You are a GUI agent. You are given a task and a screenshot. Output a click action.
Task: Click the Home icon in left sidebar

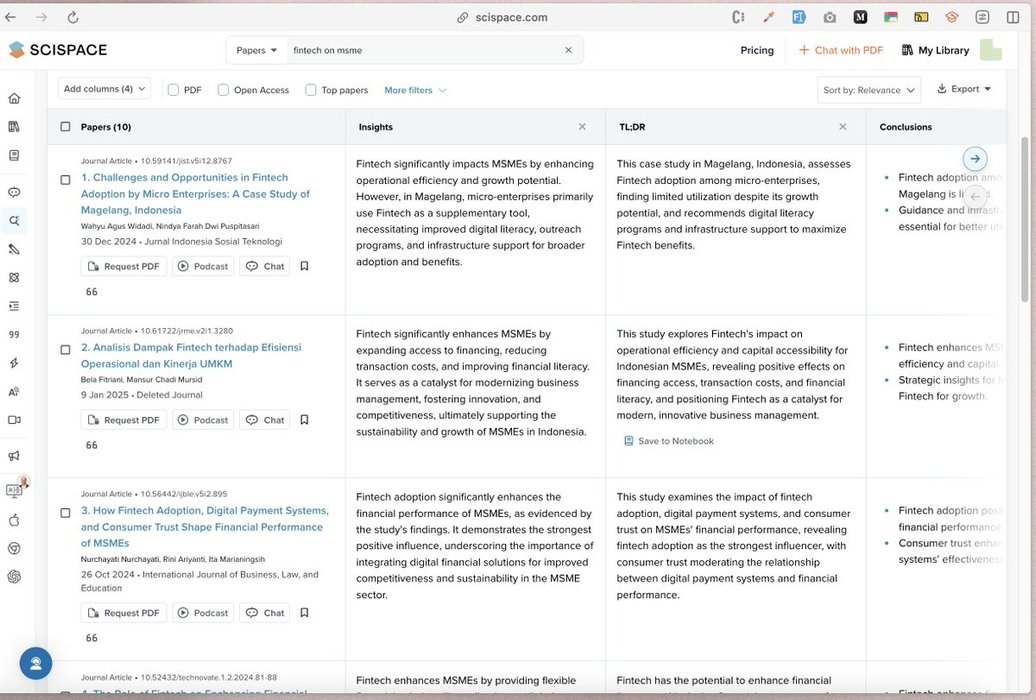[x=14, y=98]
